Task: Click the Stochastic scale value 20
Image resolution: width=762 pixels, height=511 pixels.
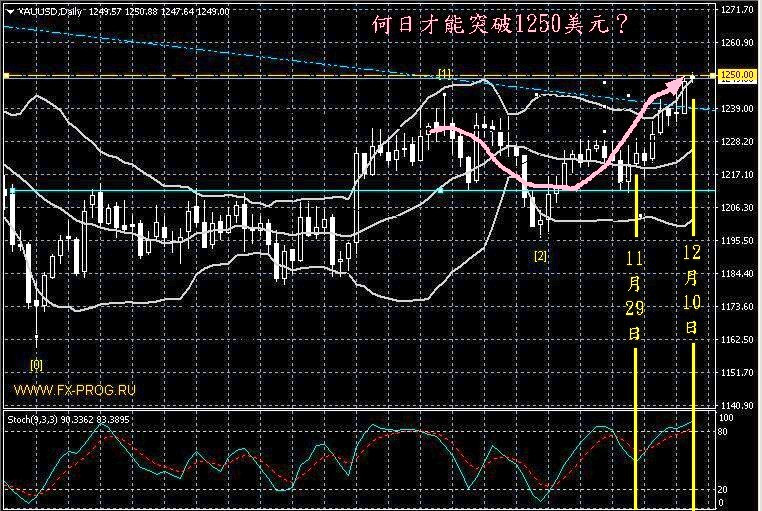Action: pyautogui.click(x=724, y=490)
